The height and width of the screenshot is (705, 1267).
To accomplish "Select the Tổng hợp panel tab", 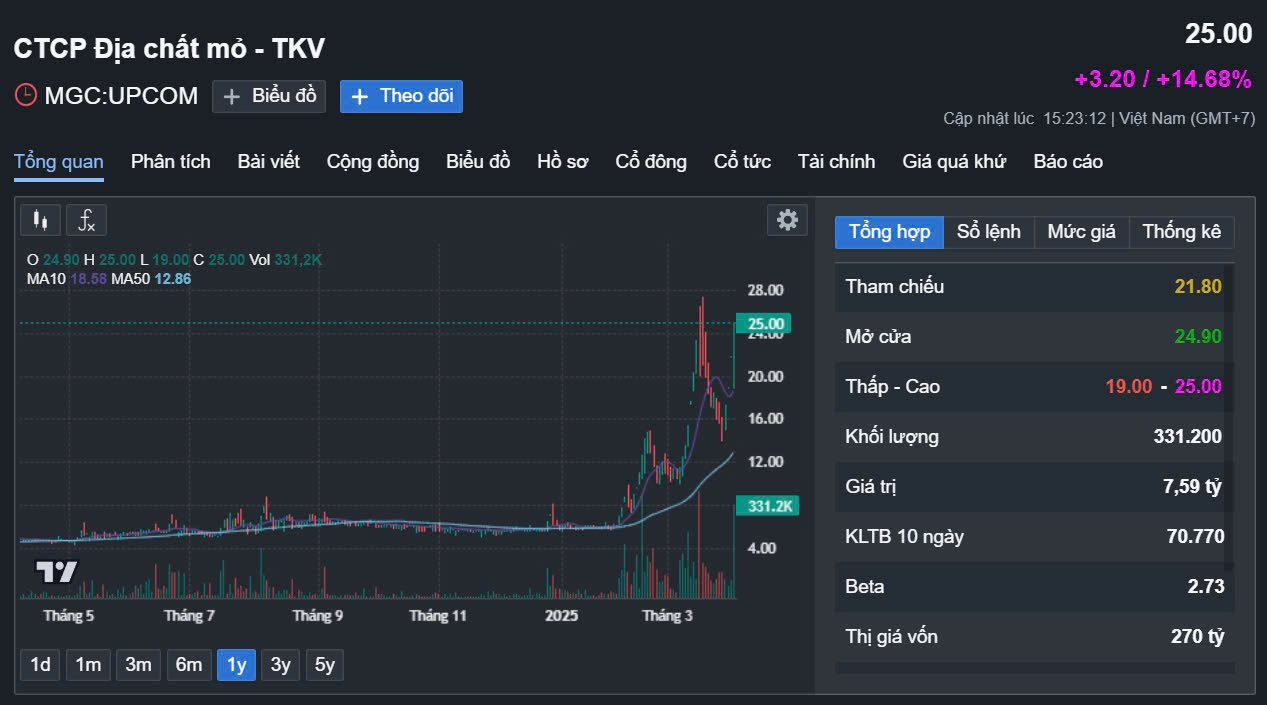I will (x=890, y=232).
